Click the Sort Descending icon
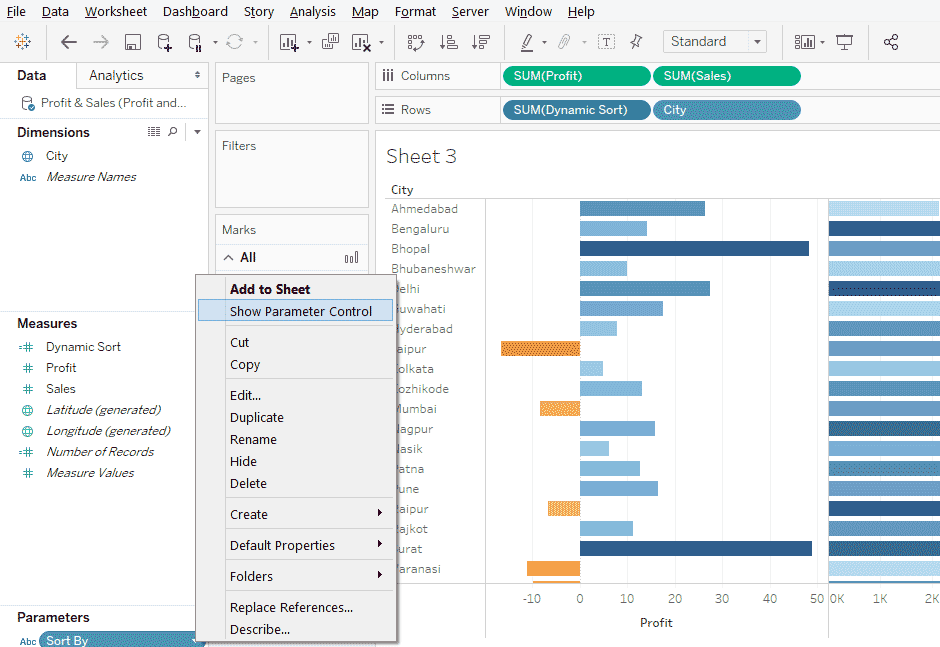 pyautogui.click(x=480, y=42)
